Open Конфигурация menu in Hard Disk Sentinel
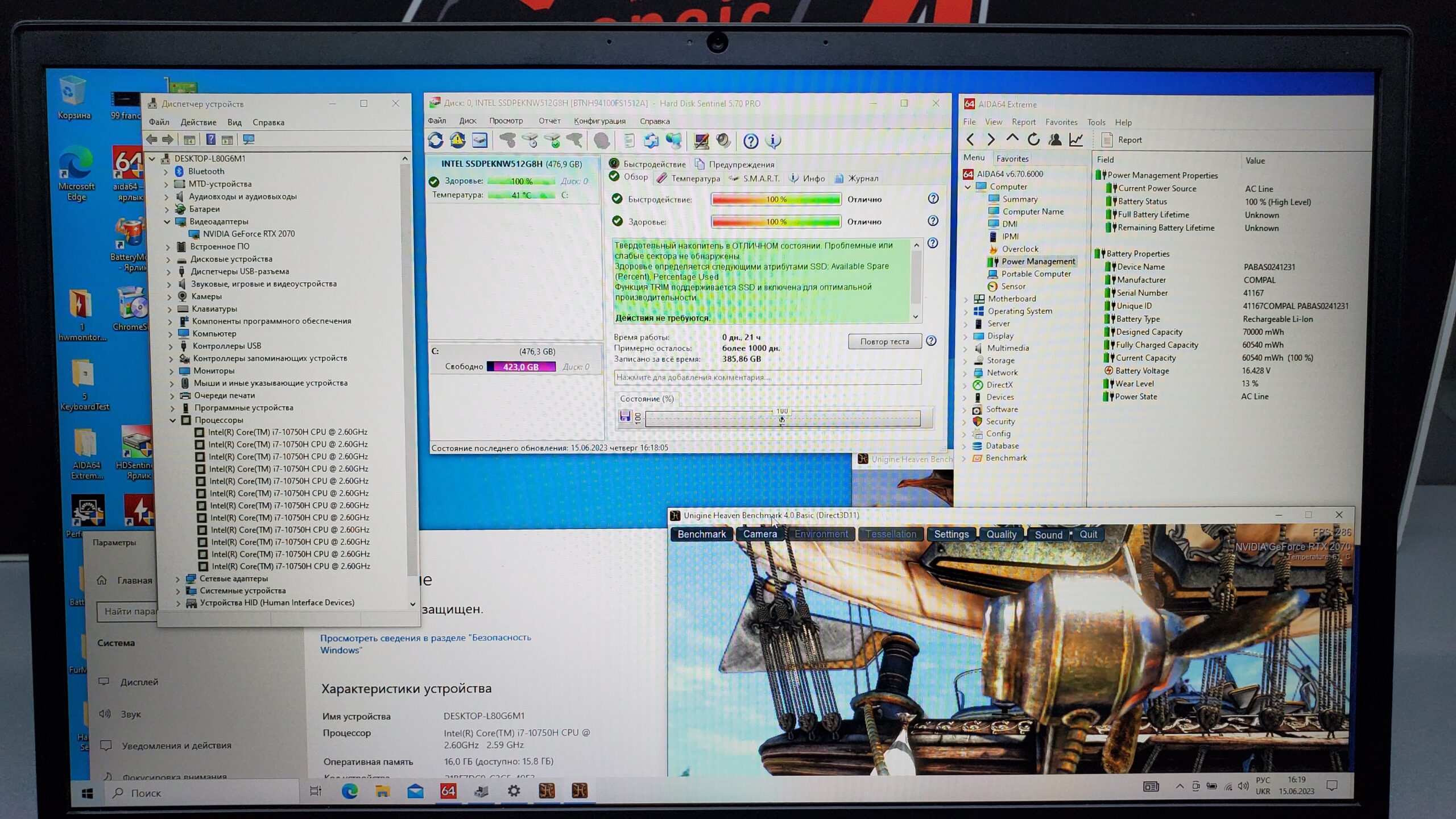The image size is (1456, 819). click(x=599, y=121)
